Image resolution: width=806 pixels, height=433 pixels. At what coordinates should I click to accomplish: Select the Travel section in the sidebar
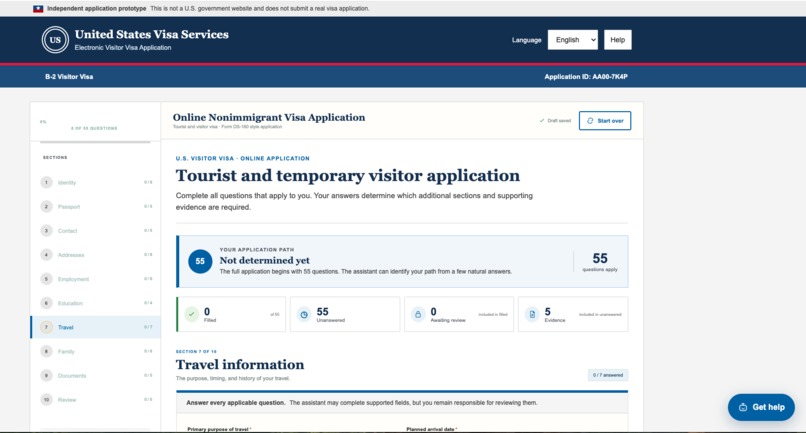96,328
